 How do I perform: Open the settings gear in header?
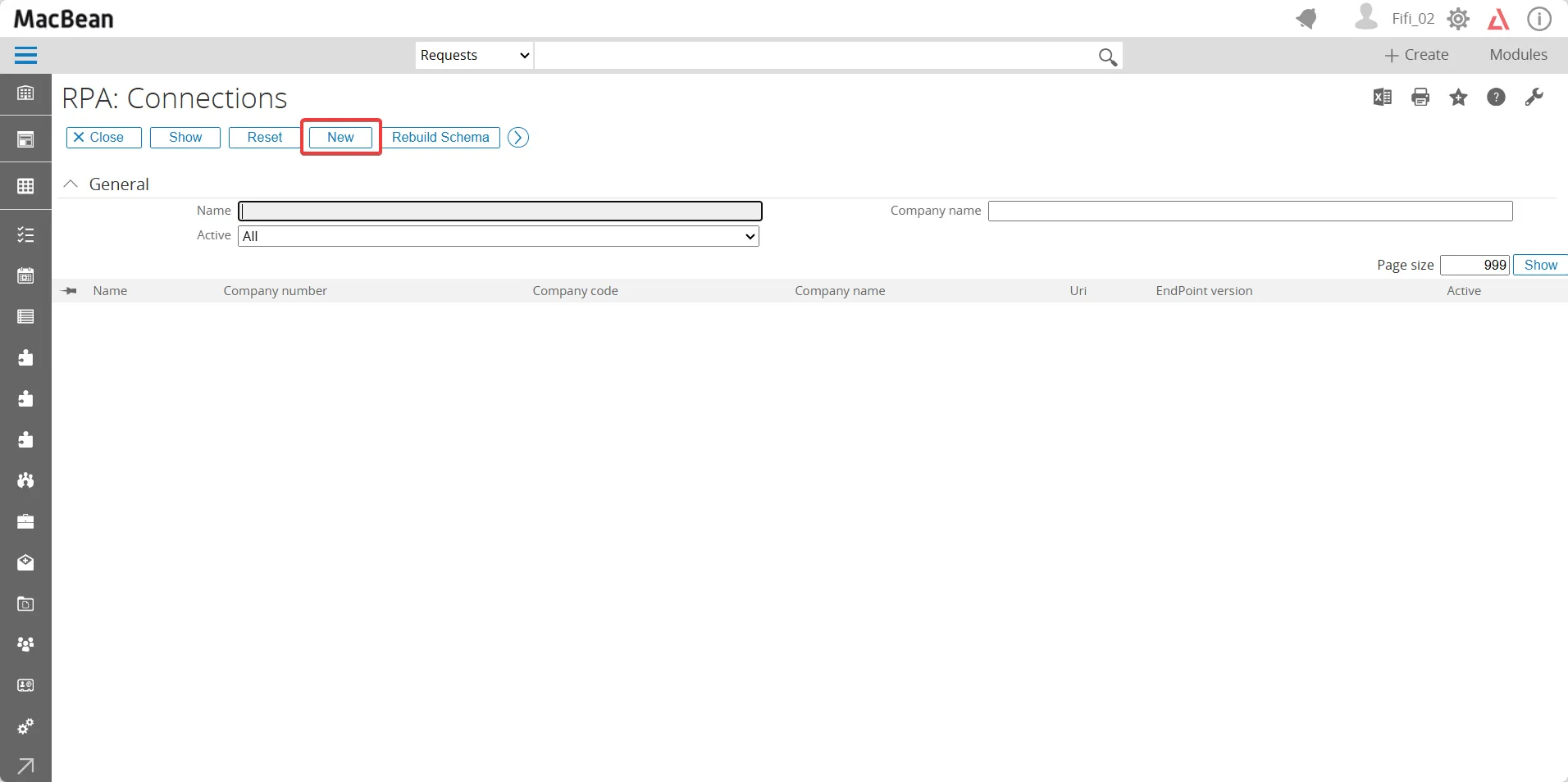point(1458,19)
